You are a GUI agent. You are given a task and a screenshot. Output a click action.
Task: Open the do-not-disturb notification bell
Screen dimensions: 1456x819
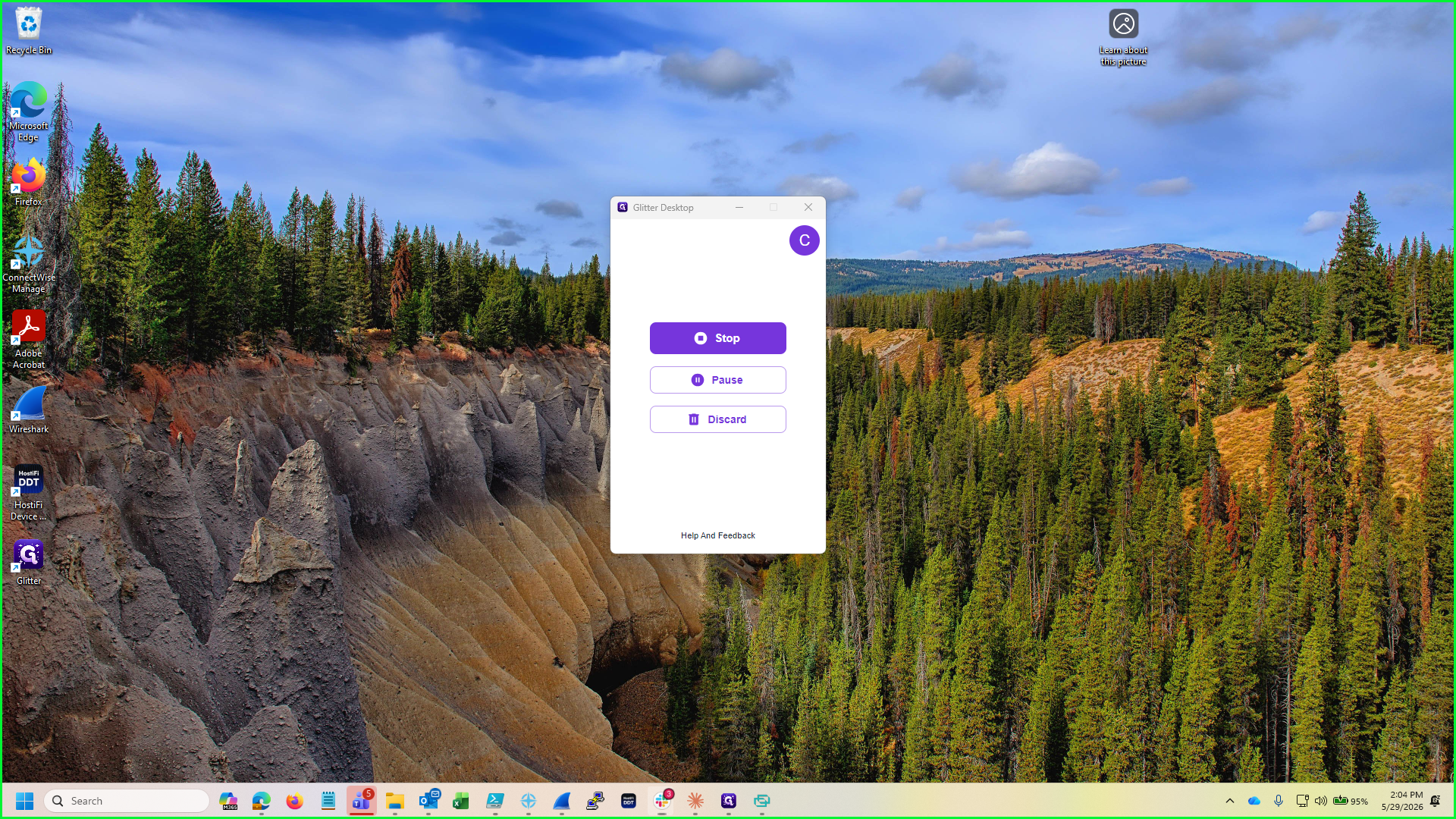pos(1436,801)
